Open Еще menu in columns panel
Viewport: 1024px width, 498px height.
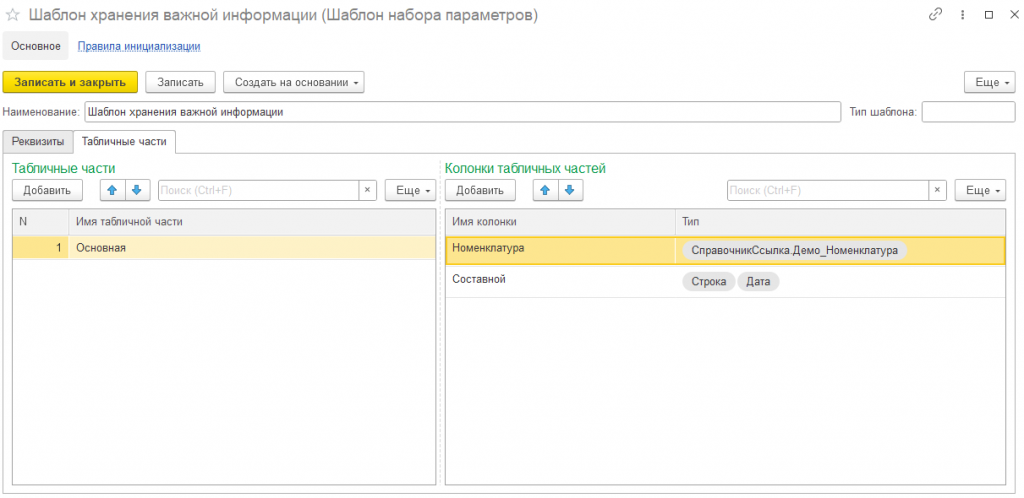[x=980, y=190]
